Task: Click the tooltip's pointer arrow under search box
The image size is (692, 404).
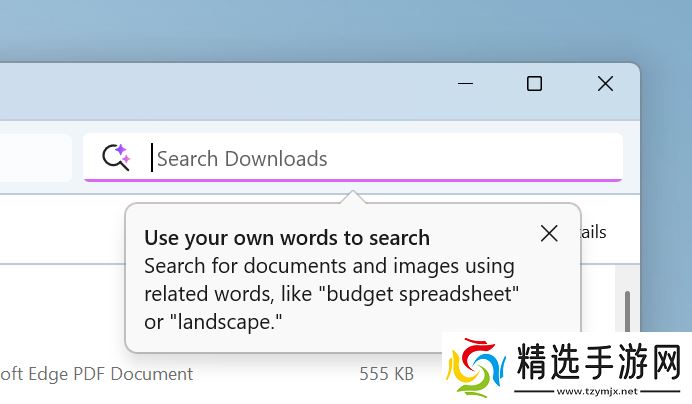Action: coord(352,197)
